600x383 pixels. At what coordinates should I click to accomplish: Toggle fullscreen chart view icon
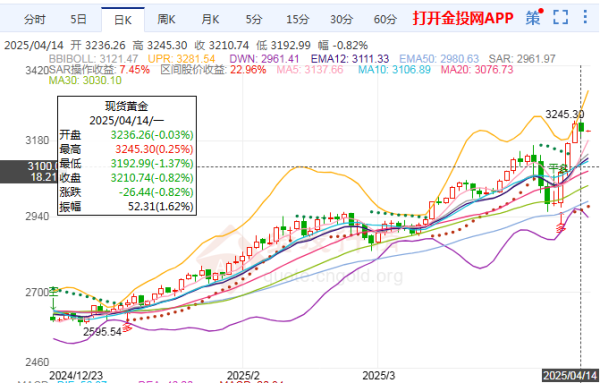coord(561,18)
